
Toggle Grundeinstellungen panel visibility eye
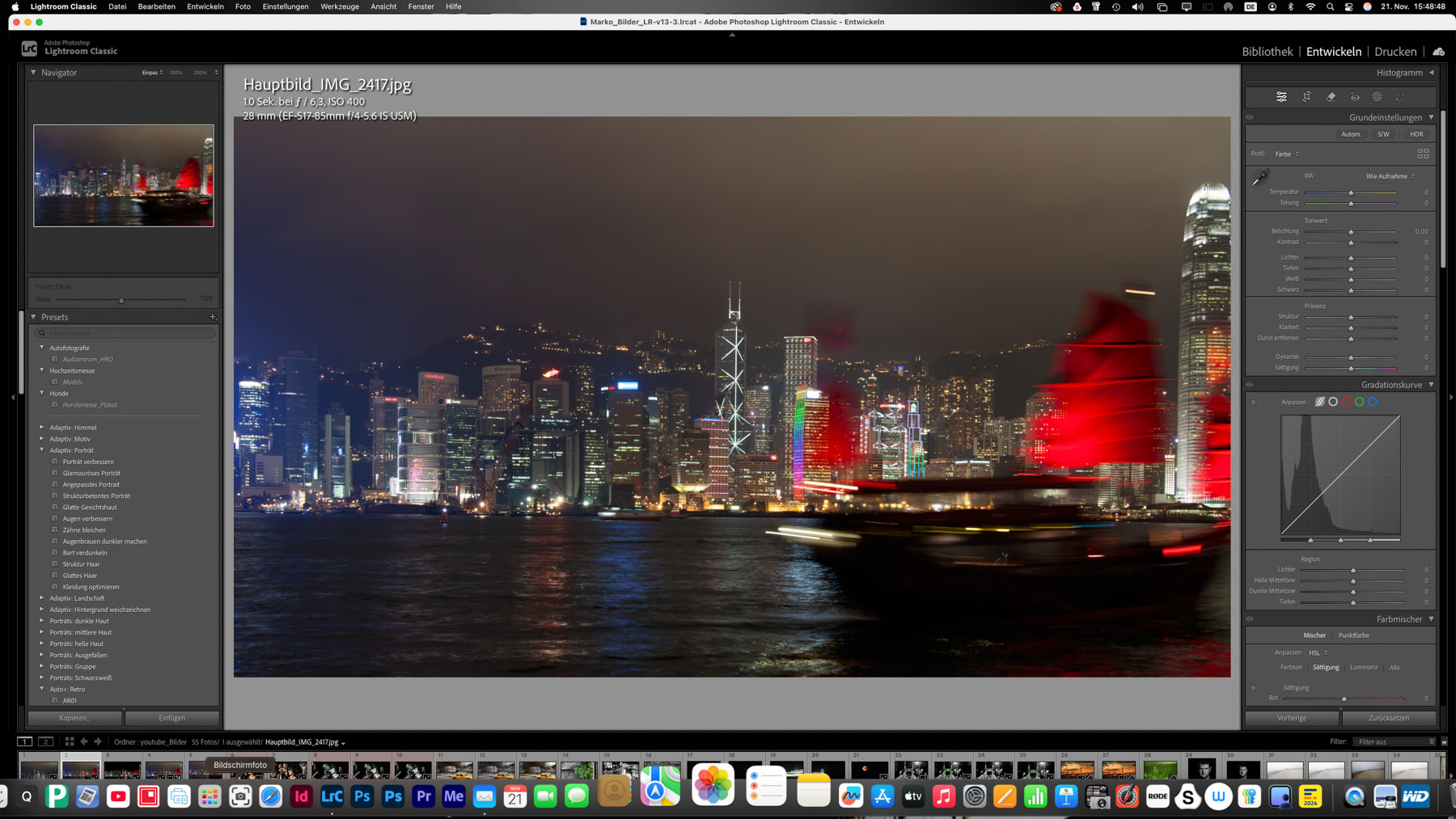(1250, 117)
